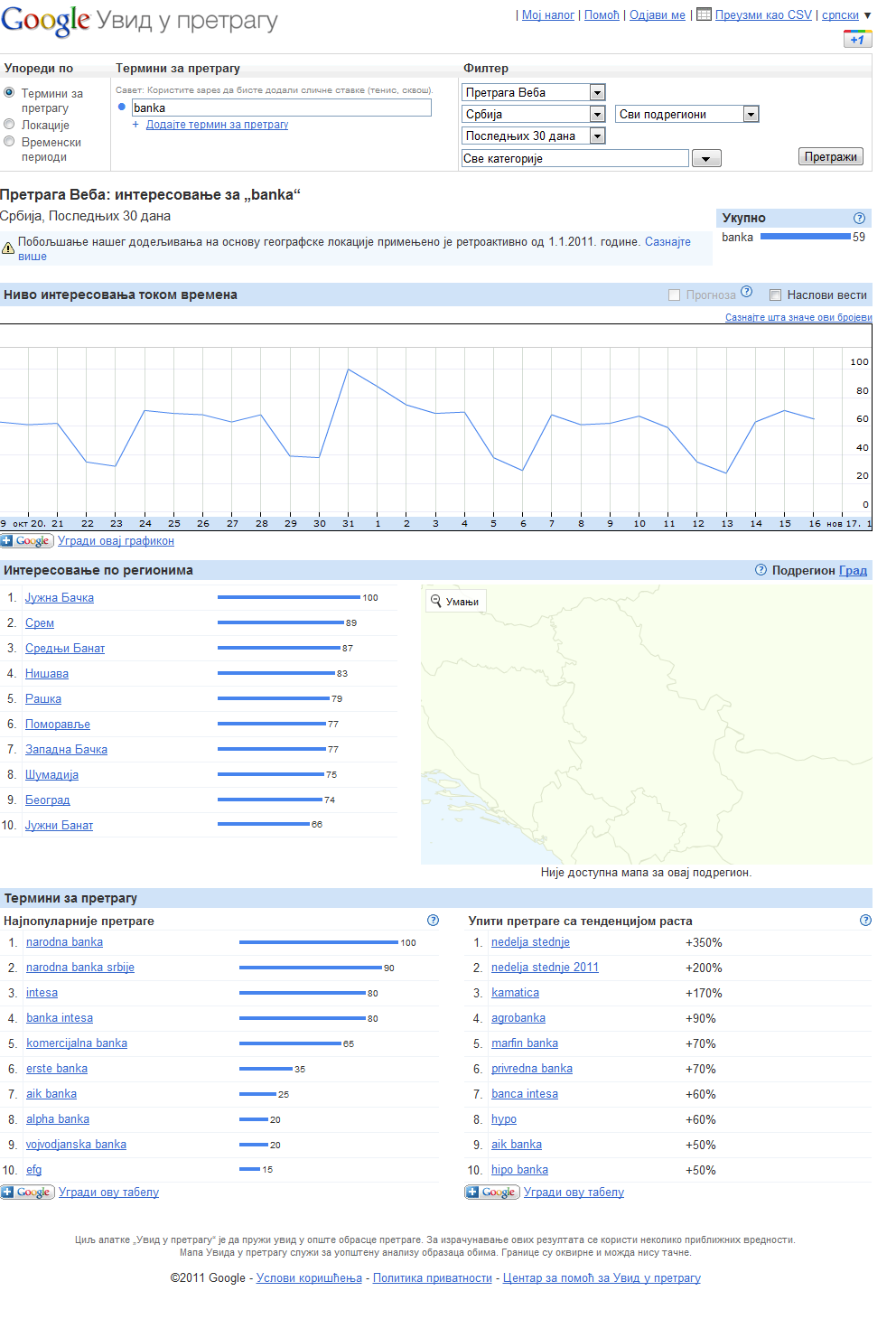This screenshot has height=1319, width=896.
Task: Click Додајте термин за претрагу link
Action: 217,125
